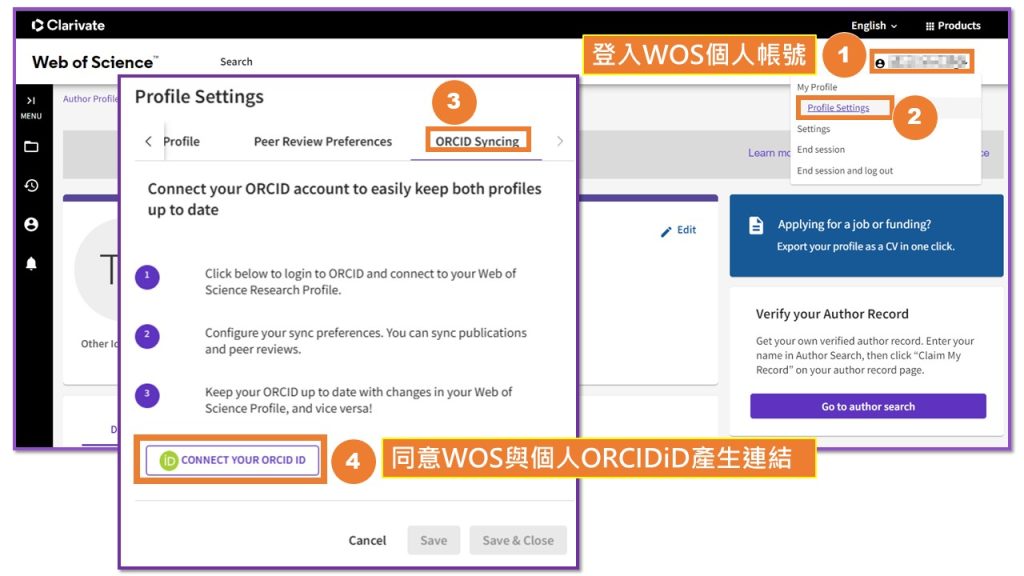This screenshot has width=1024, height=576.
Task: Click the Applying for a job or funding banner
Action: point(866,235)
